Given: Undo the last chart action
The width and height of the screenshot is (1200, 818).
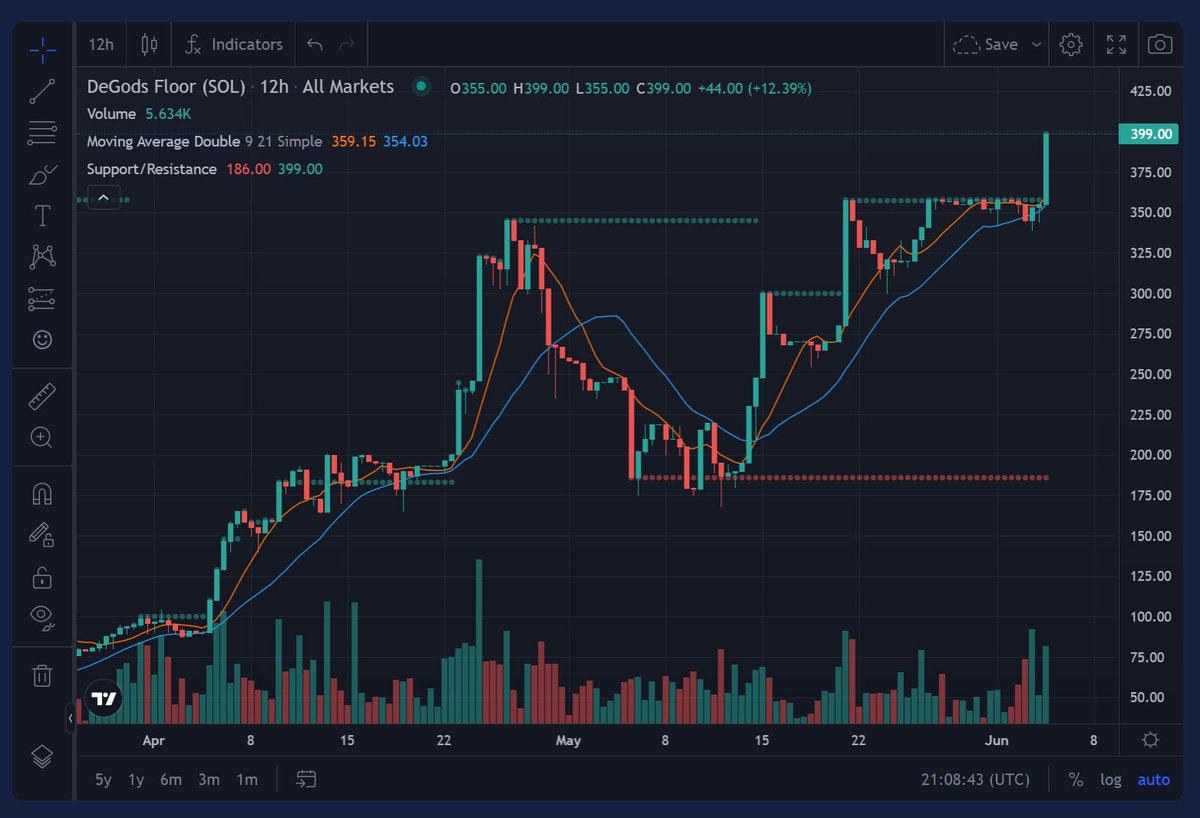Looking at the screenshot, I should (315, 44).
